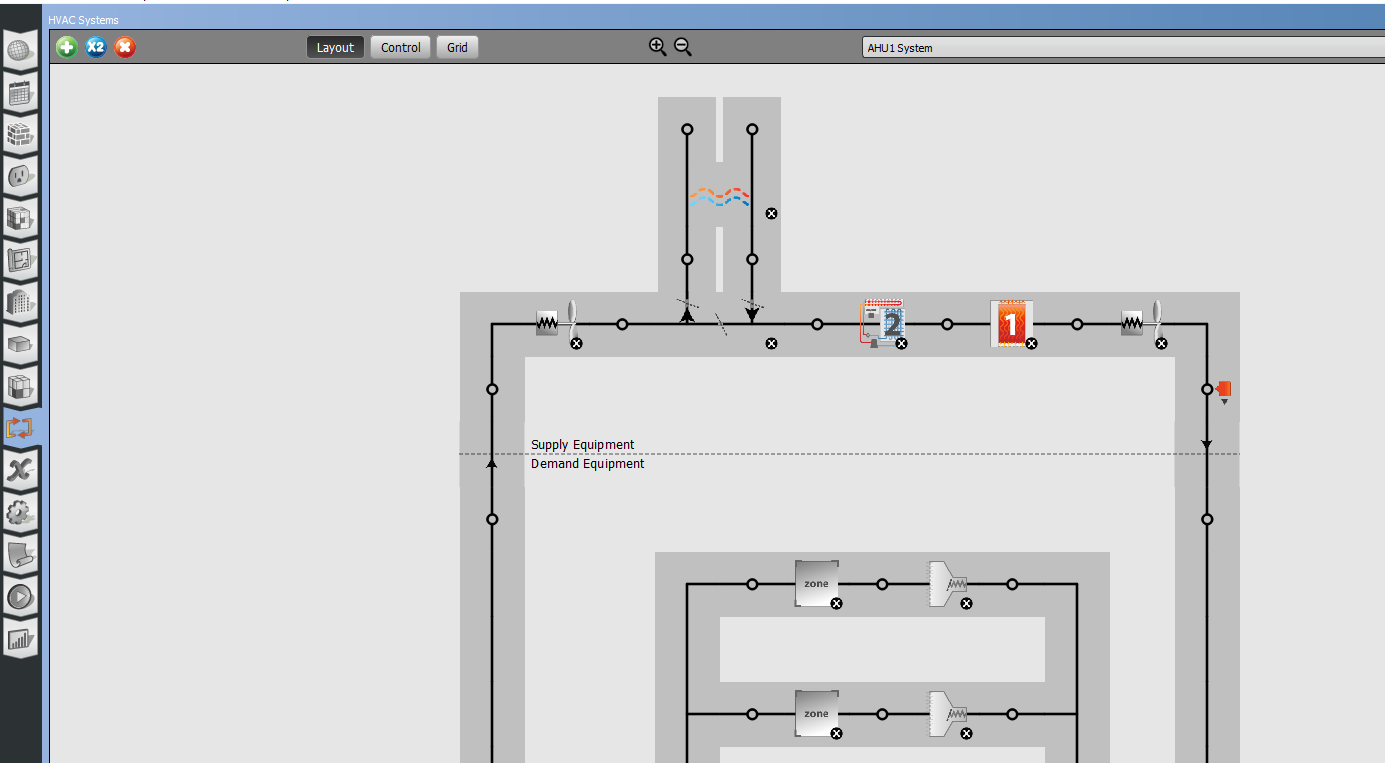Open the Schedules calendar tab
This screenshot has width=1385, height=763.
(x=21, y=93)
